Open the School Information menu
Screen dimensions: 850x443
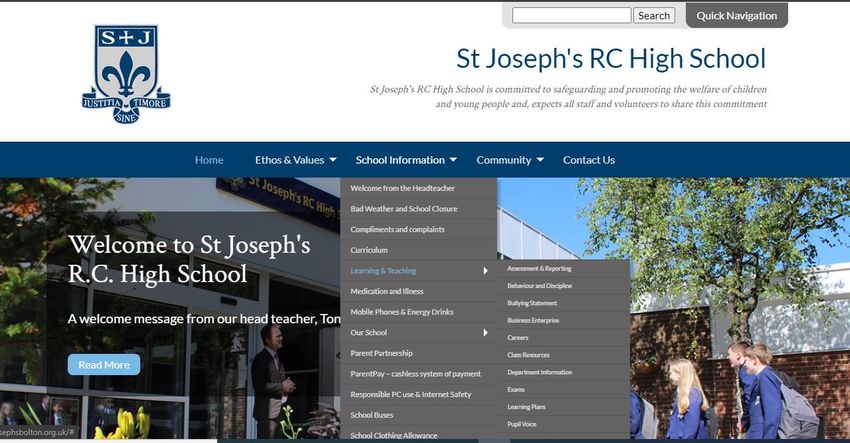pos(400,160)
